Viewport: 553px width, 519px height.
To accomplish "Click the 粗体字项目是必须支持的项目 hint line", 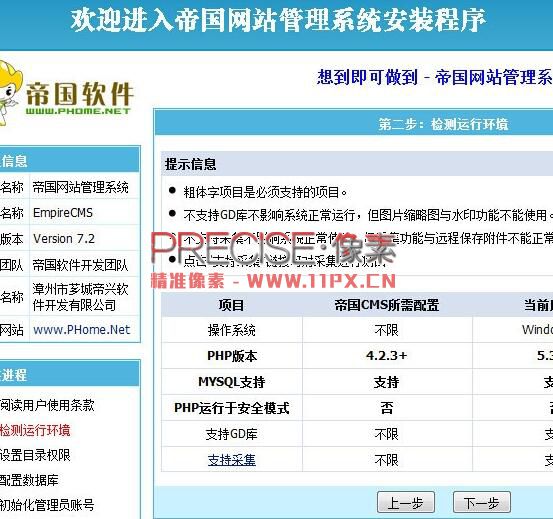I will point(265,192).
